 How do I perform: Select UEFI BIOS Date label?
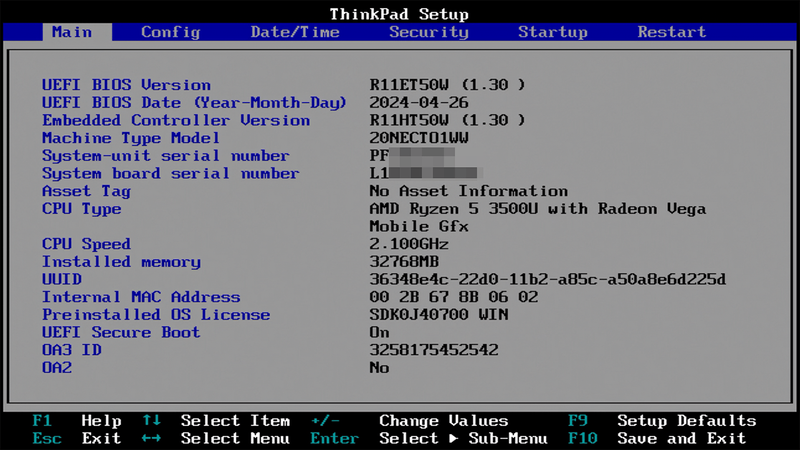point(194,103)
